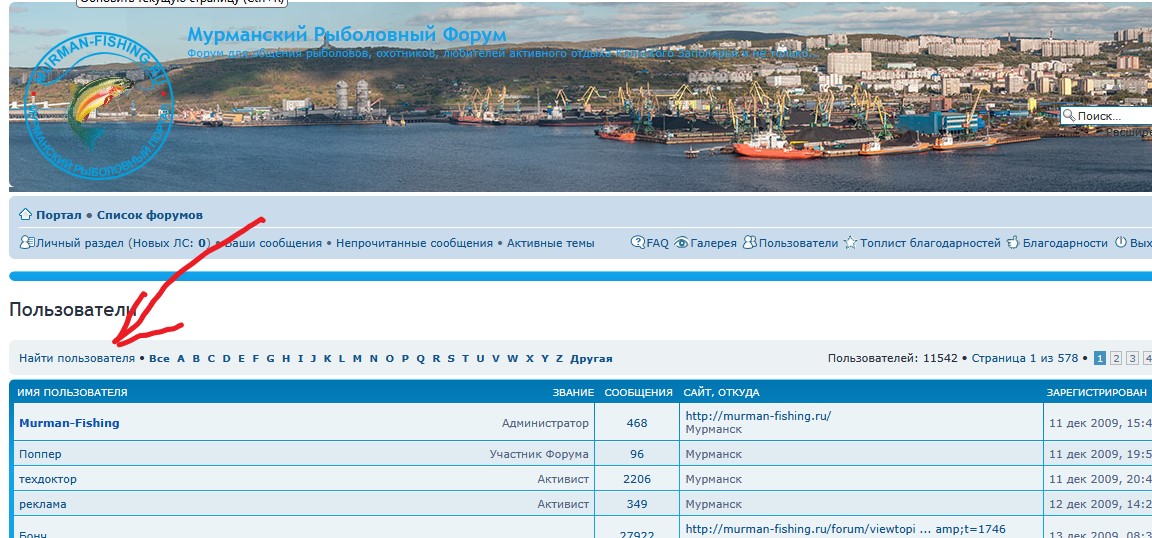This screenshot has height=538, width=1152.
Task: Click into the Поиск search field
Action: pyautogui.click(x=1112, y=117)
